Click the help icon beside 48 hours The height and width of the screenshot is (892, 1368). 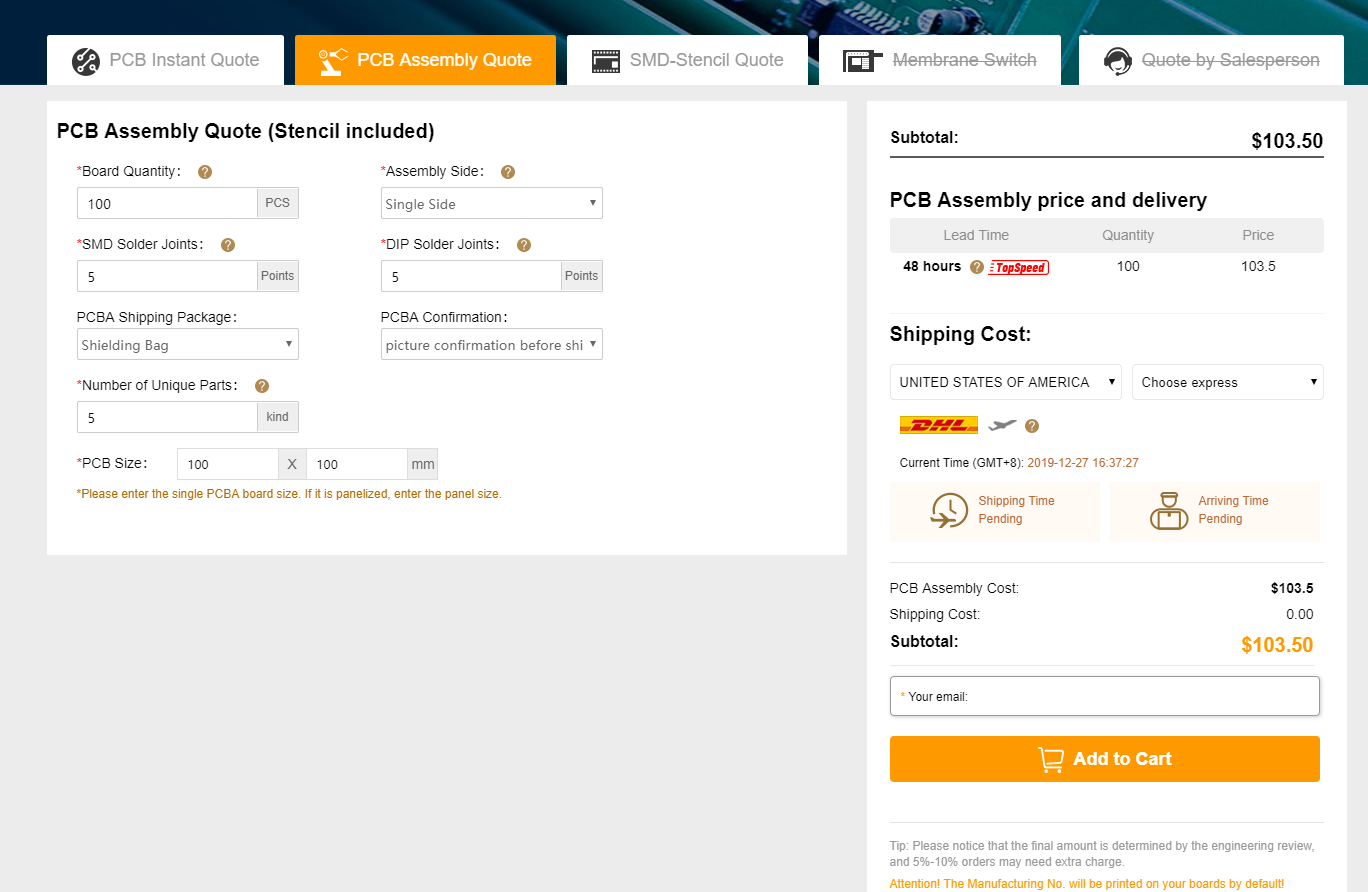(x=977, y=267)
